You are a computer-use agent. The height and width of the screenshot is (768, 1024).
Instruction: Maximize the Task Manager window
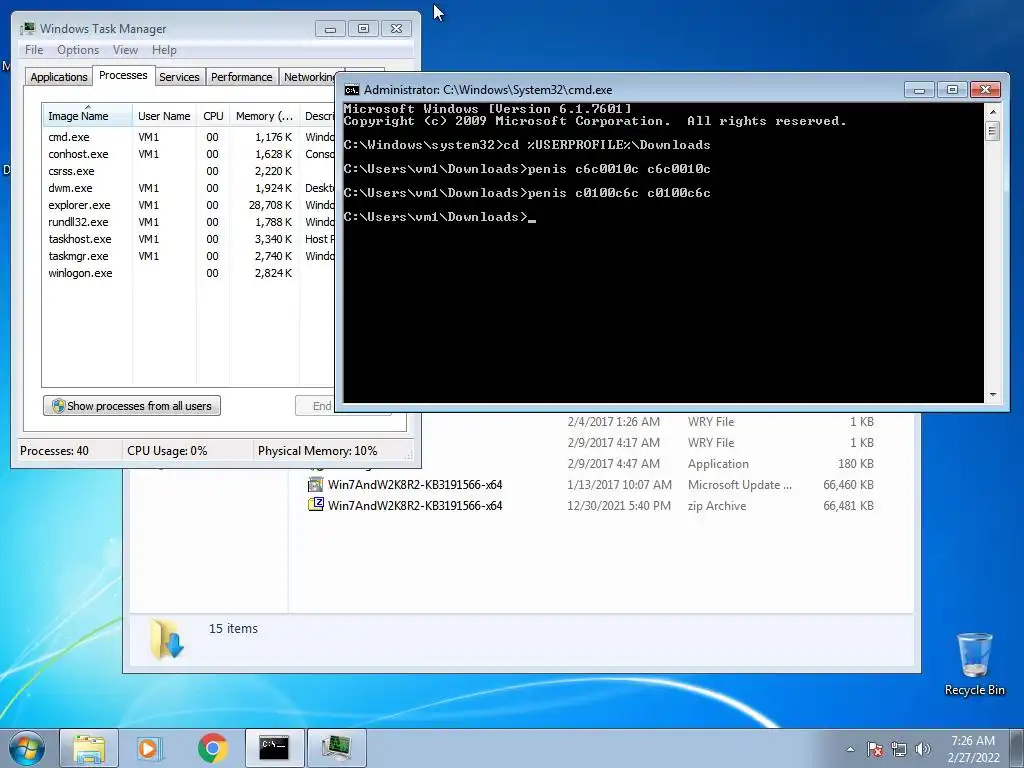[x=364, y=29]
